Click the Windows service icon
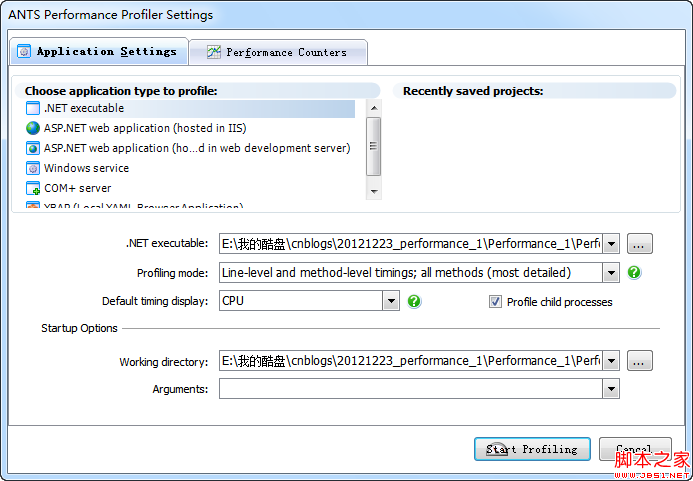Screen dimensions: 693x481 pos(33,168)
